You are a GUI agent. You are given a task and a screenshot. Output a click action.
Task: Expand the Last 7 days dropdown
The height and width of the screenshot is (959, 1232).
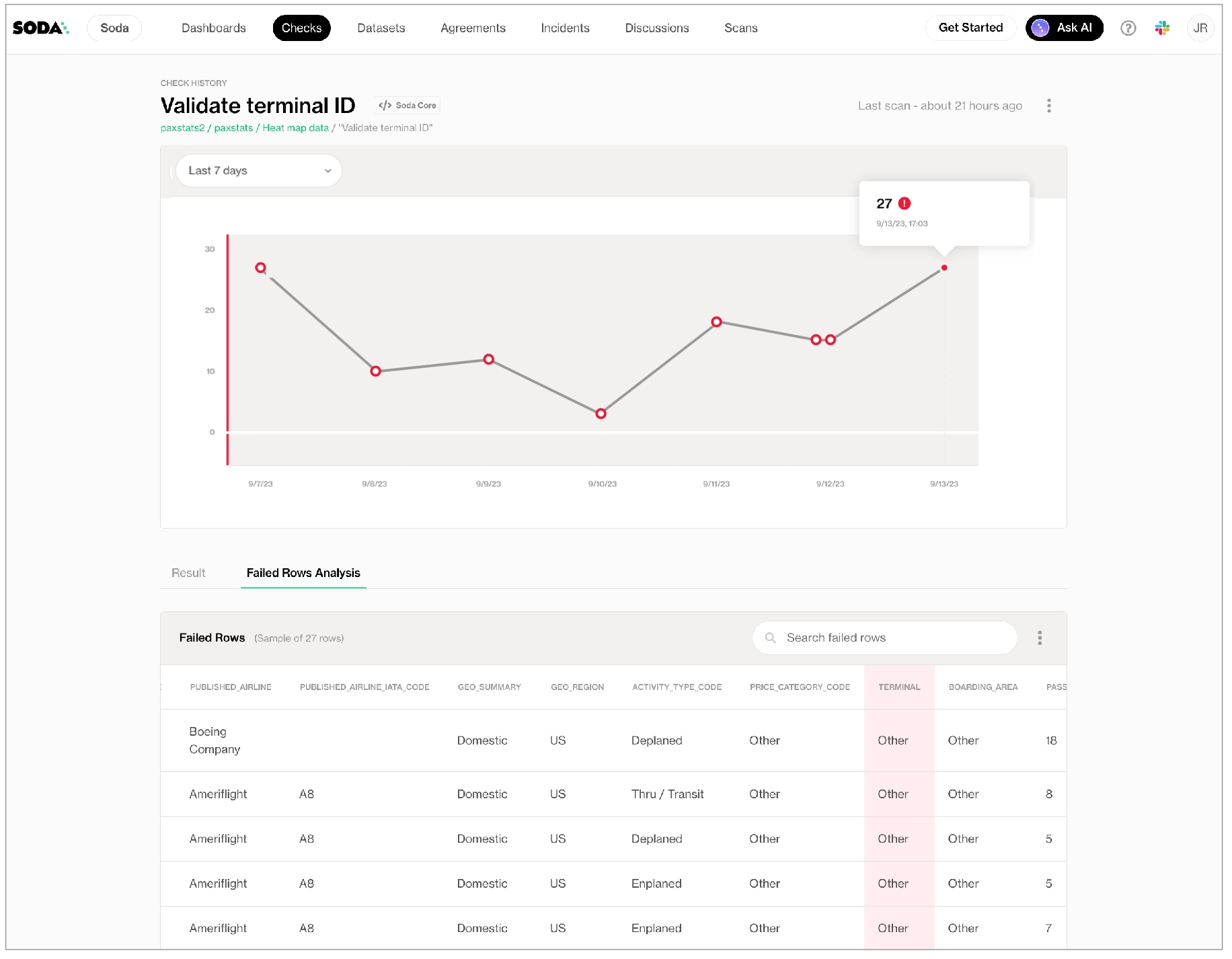pos(258,171)
